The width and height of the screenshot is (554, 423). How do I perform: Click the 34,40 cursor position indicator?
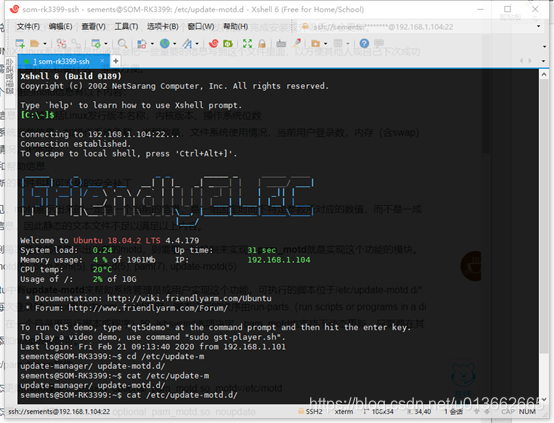pyautogui.click(x=419, y=411)
